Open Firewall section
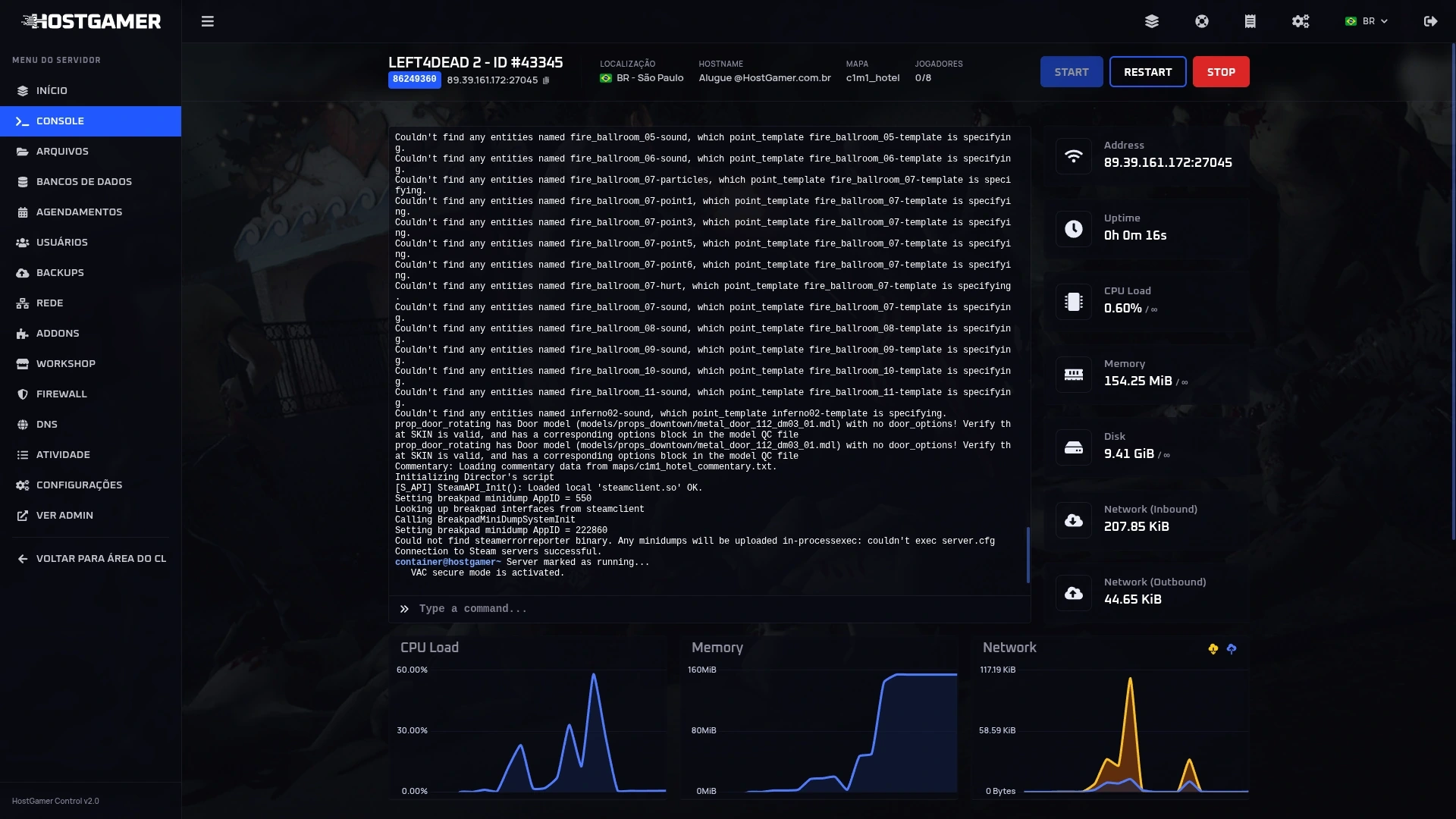Image resolution: width=1456 pixels, height=819 pixels. [90, 394]
